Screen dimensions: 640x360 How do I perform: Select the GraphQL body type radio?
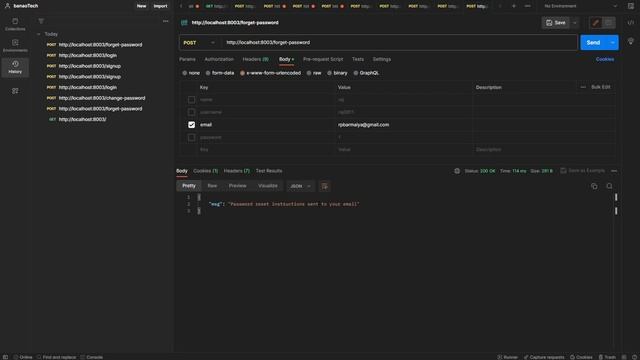pyautogui.click(x=356, y=73)
